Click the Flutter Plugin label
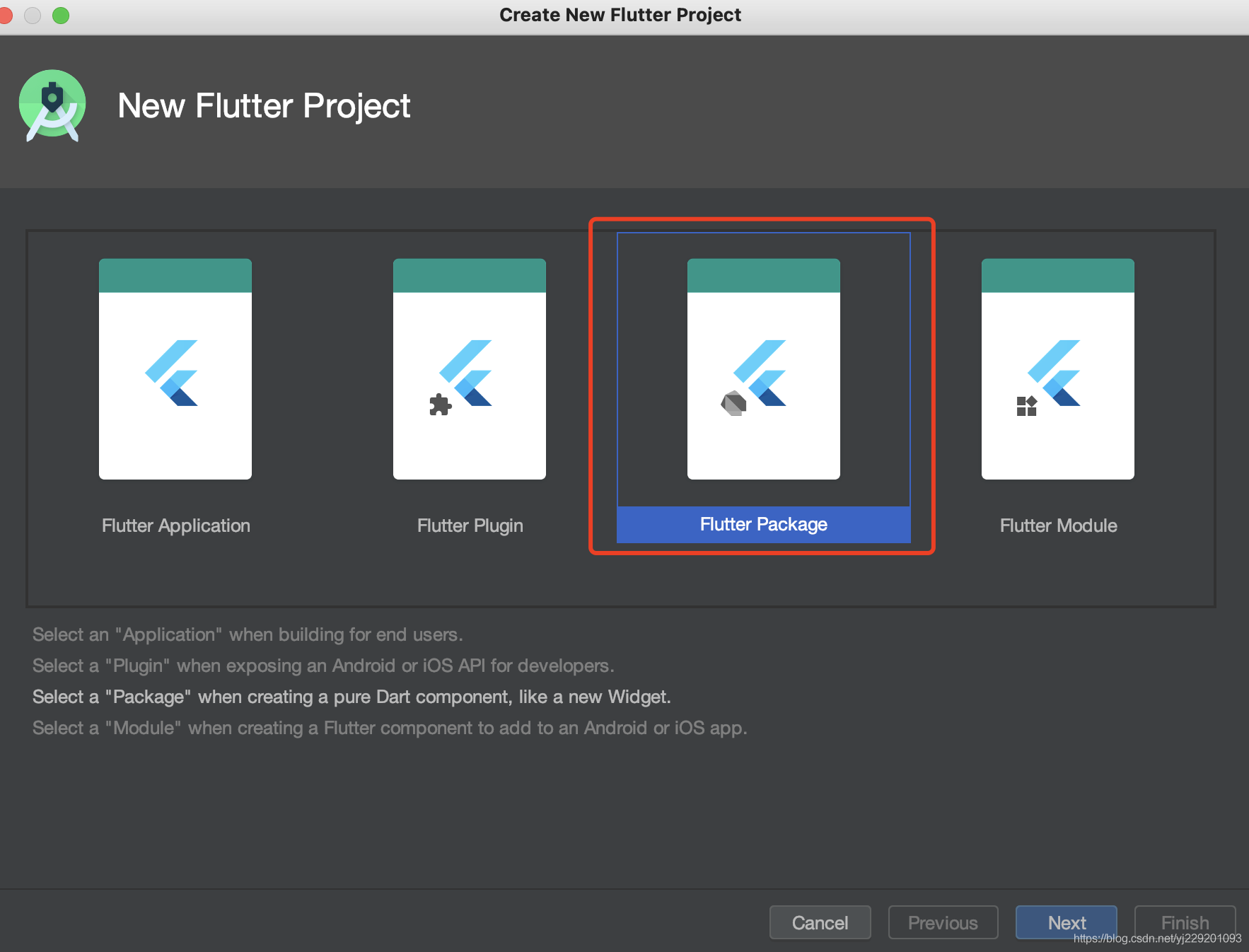The width and height of the screenshot is (1249, 952). (x=470, y=526)
